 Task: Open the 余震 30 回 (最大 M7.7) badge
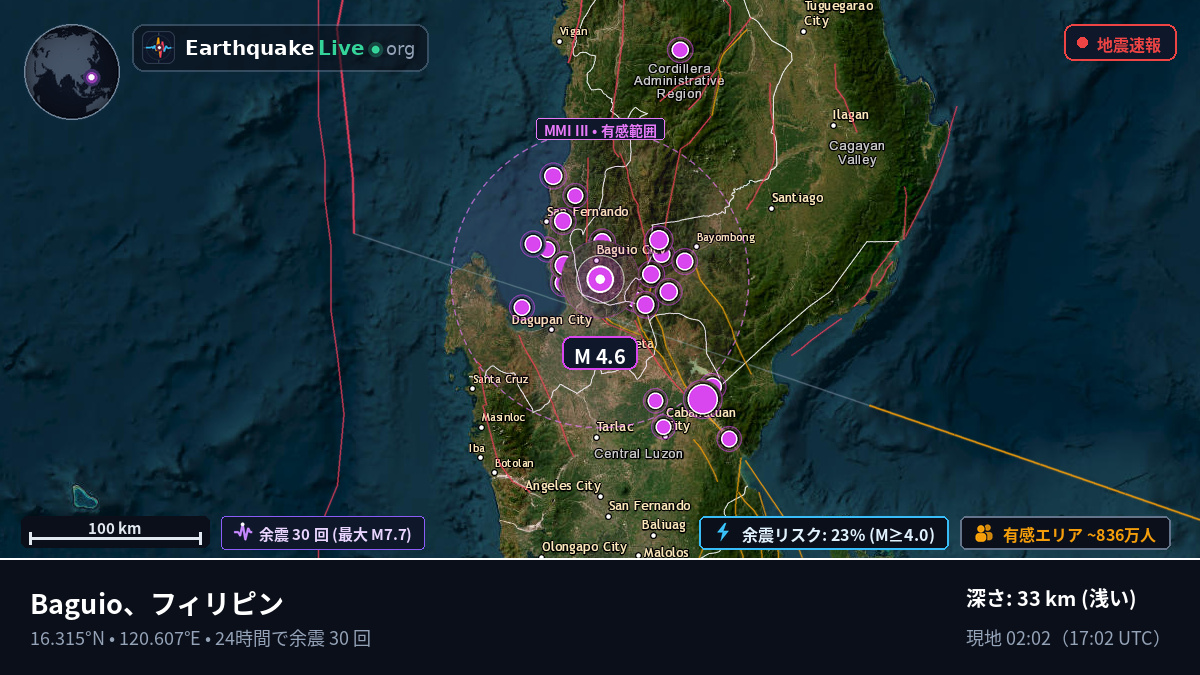coord(323,533)
